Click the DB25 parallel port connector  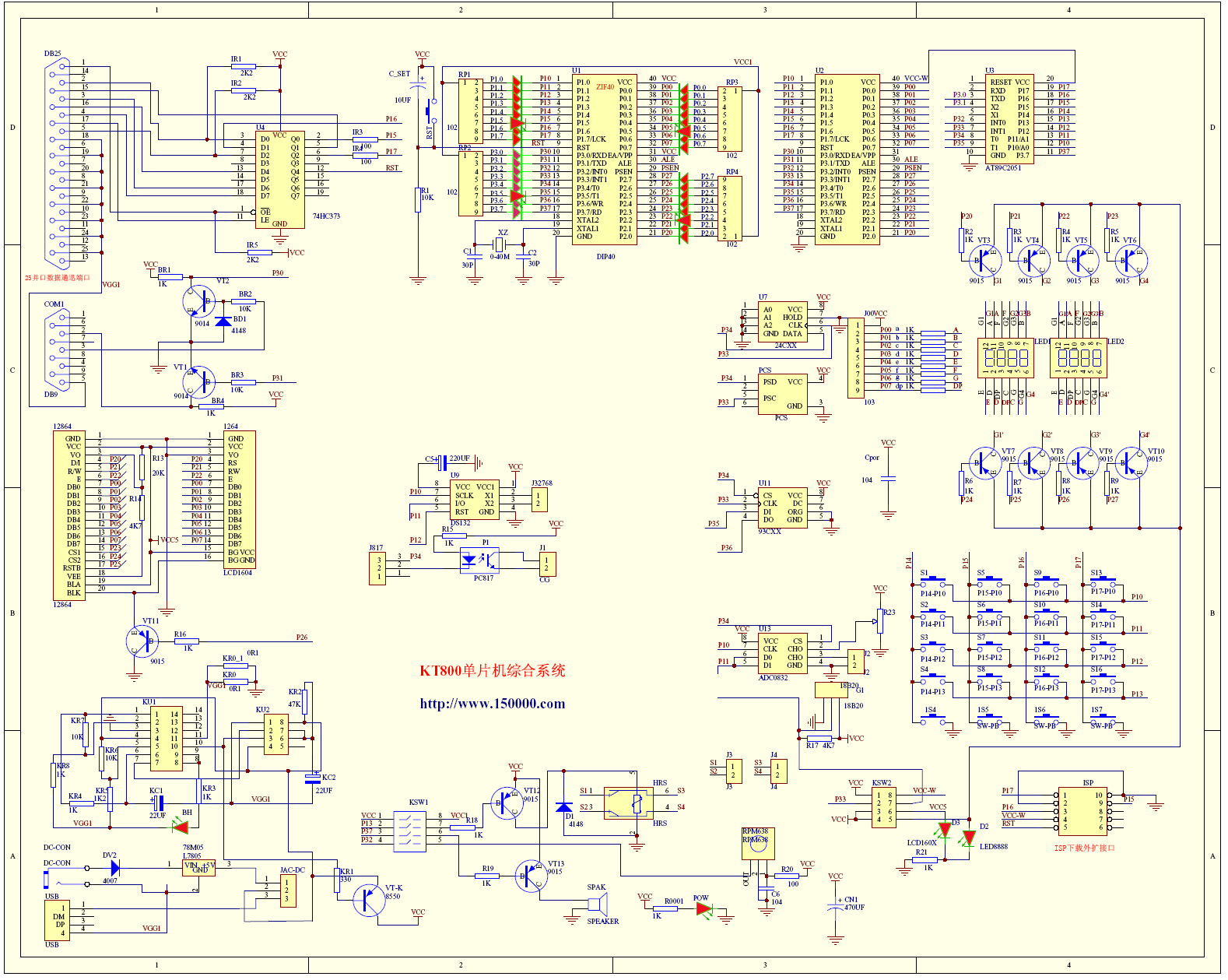pos(59,164)
